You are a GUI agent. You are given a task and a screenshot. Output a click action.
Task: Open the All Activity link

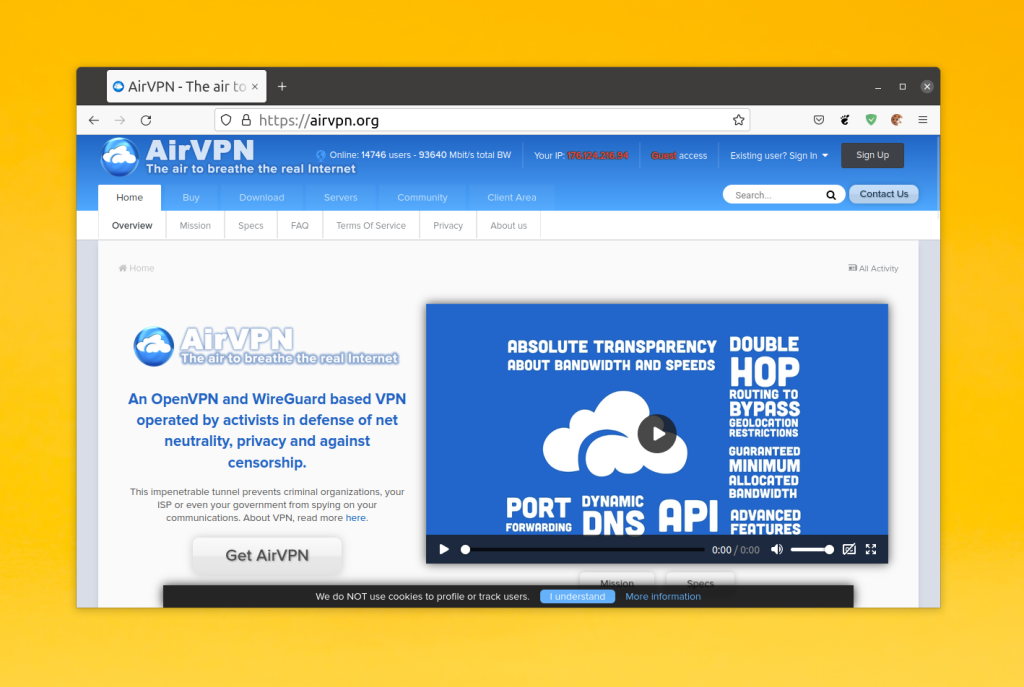click(x=873, y=268)
